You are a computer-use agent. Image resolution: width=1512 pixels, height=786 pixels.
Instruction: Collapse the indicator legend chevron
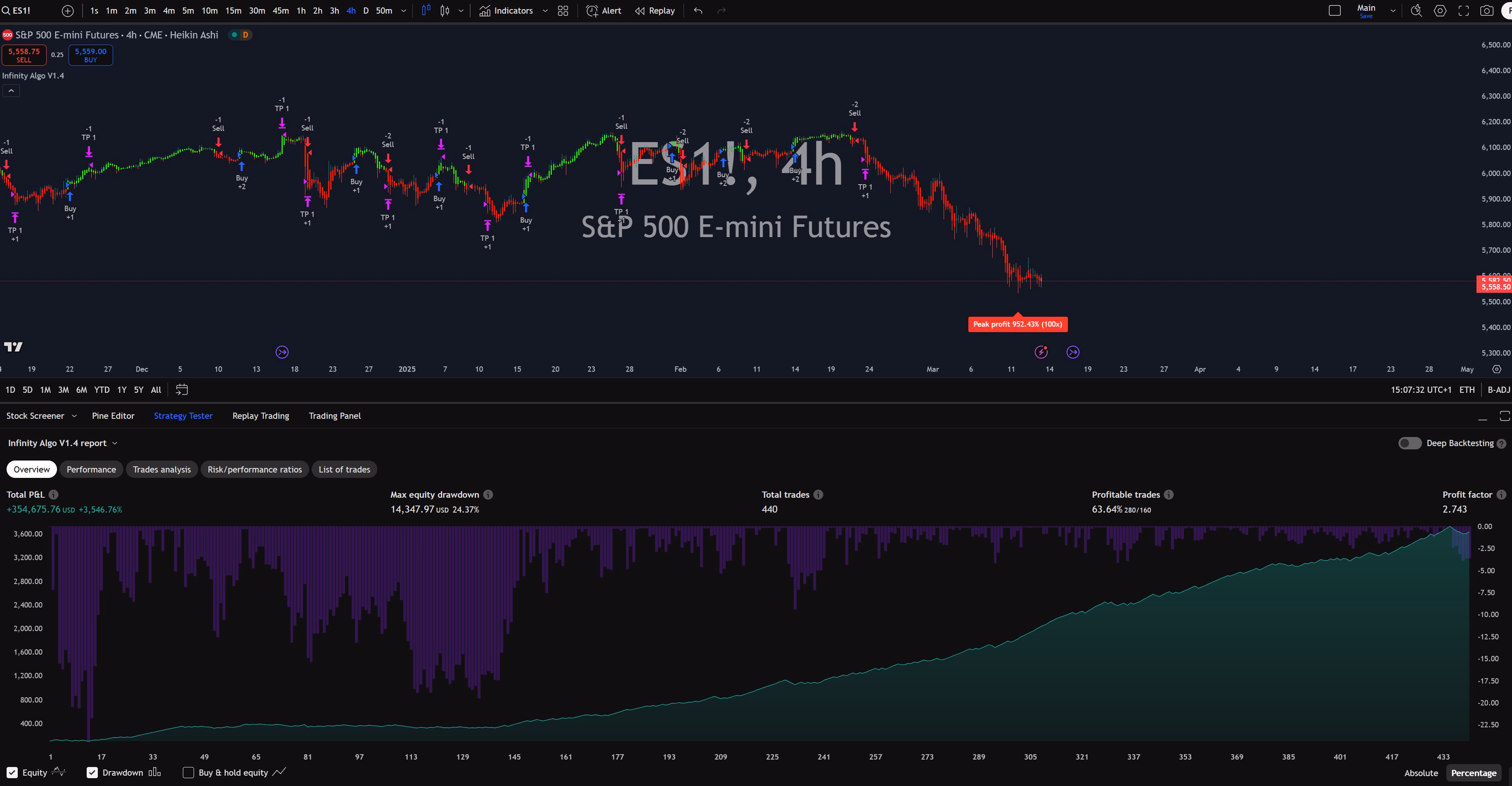pyautogui.click(x=11, y=90)
